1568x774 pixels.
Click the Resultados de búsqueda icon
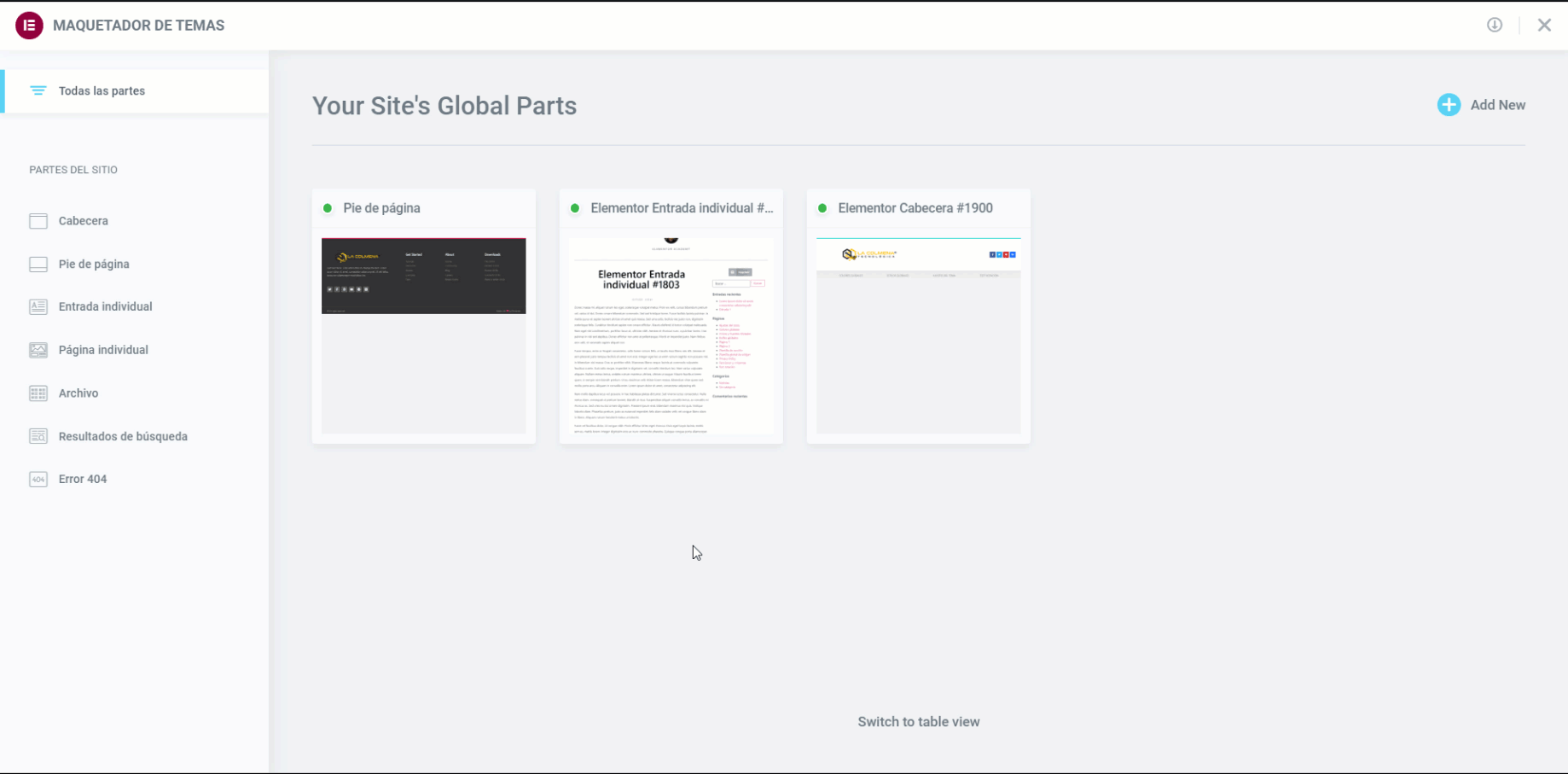coord(38,436)
